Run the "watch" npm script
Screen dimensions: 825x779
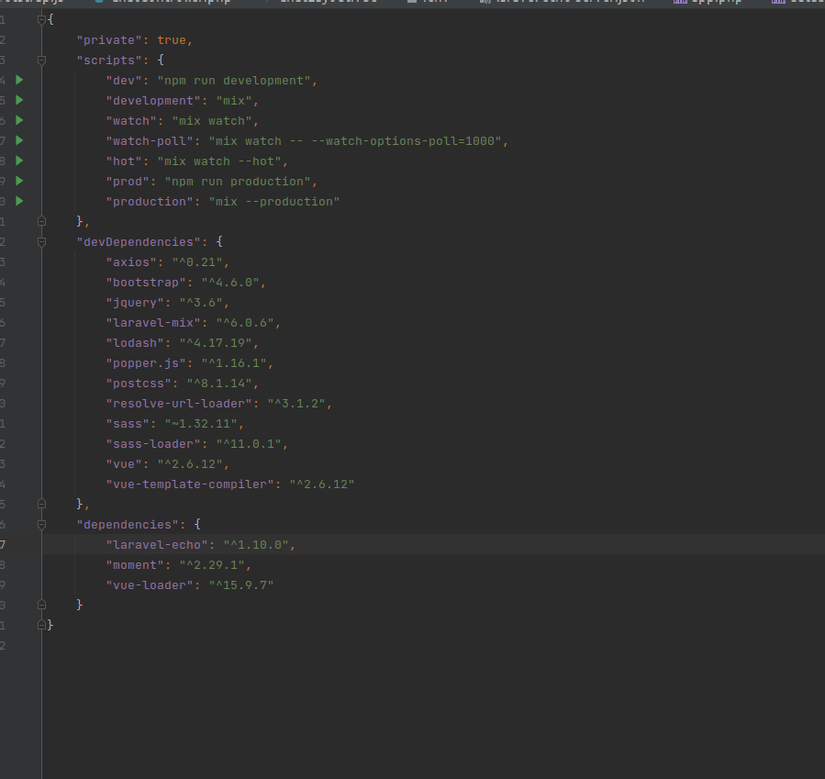tap(19, 120)
